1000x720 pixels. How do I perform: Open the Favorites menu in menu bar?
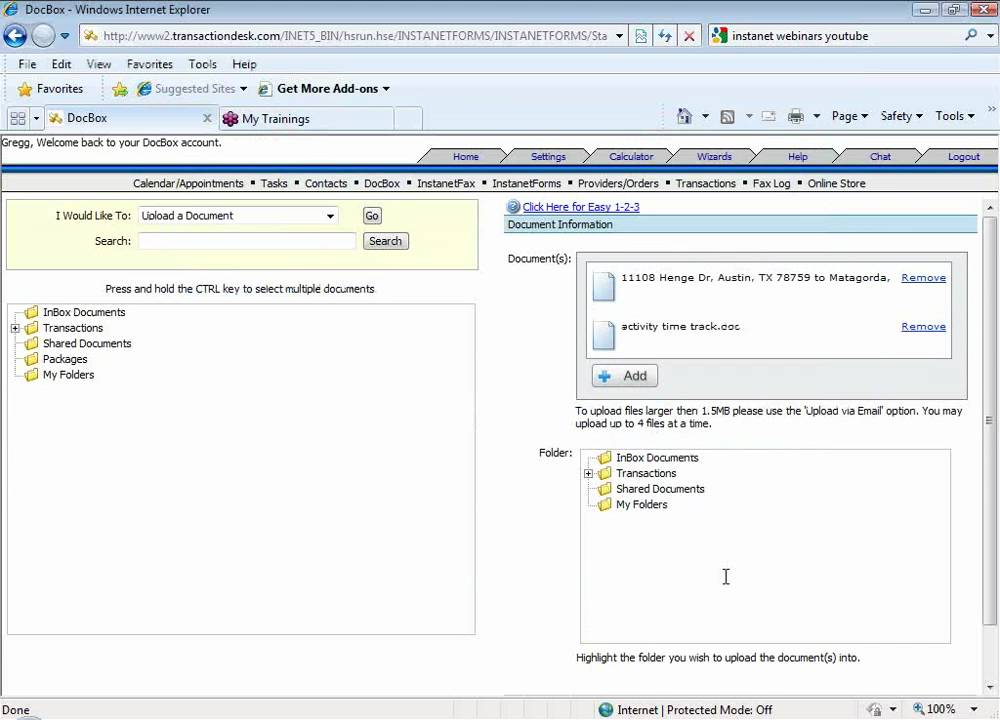tap(150, 64)
